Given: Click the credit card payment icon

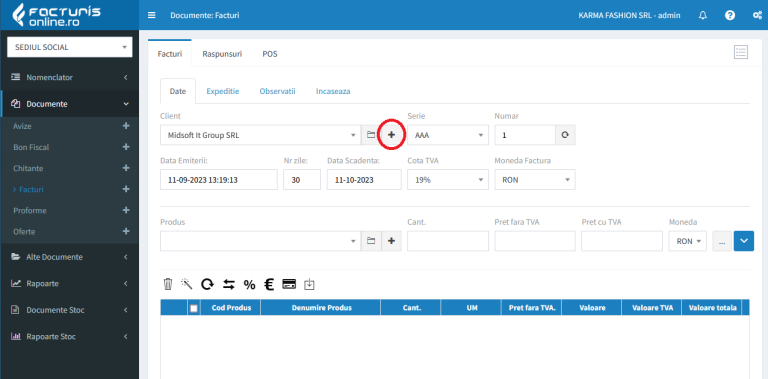Looking at the screenshot, I should coord(289,284).
